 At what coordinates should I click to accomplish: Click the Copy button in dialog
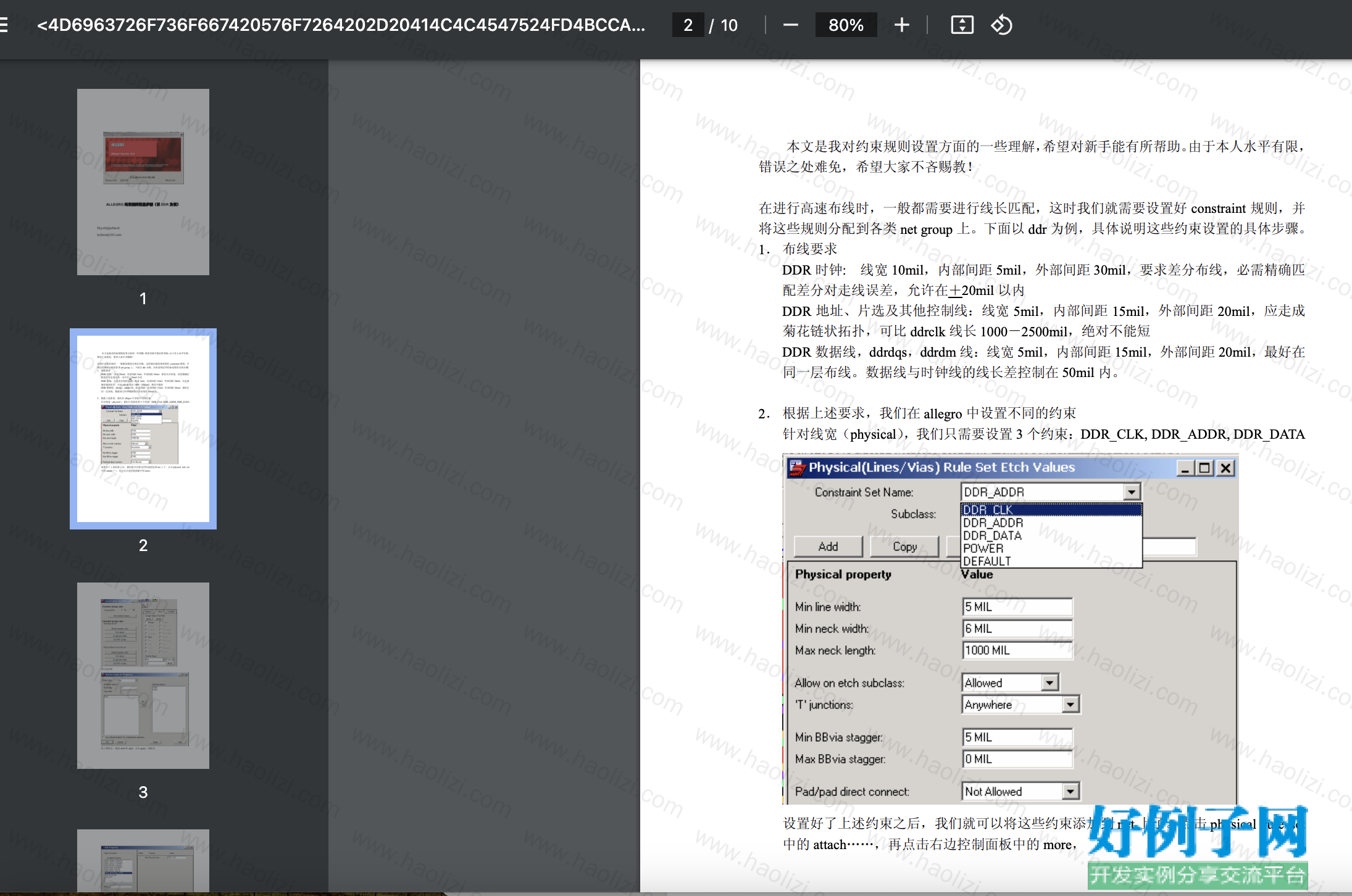point(904,546)
